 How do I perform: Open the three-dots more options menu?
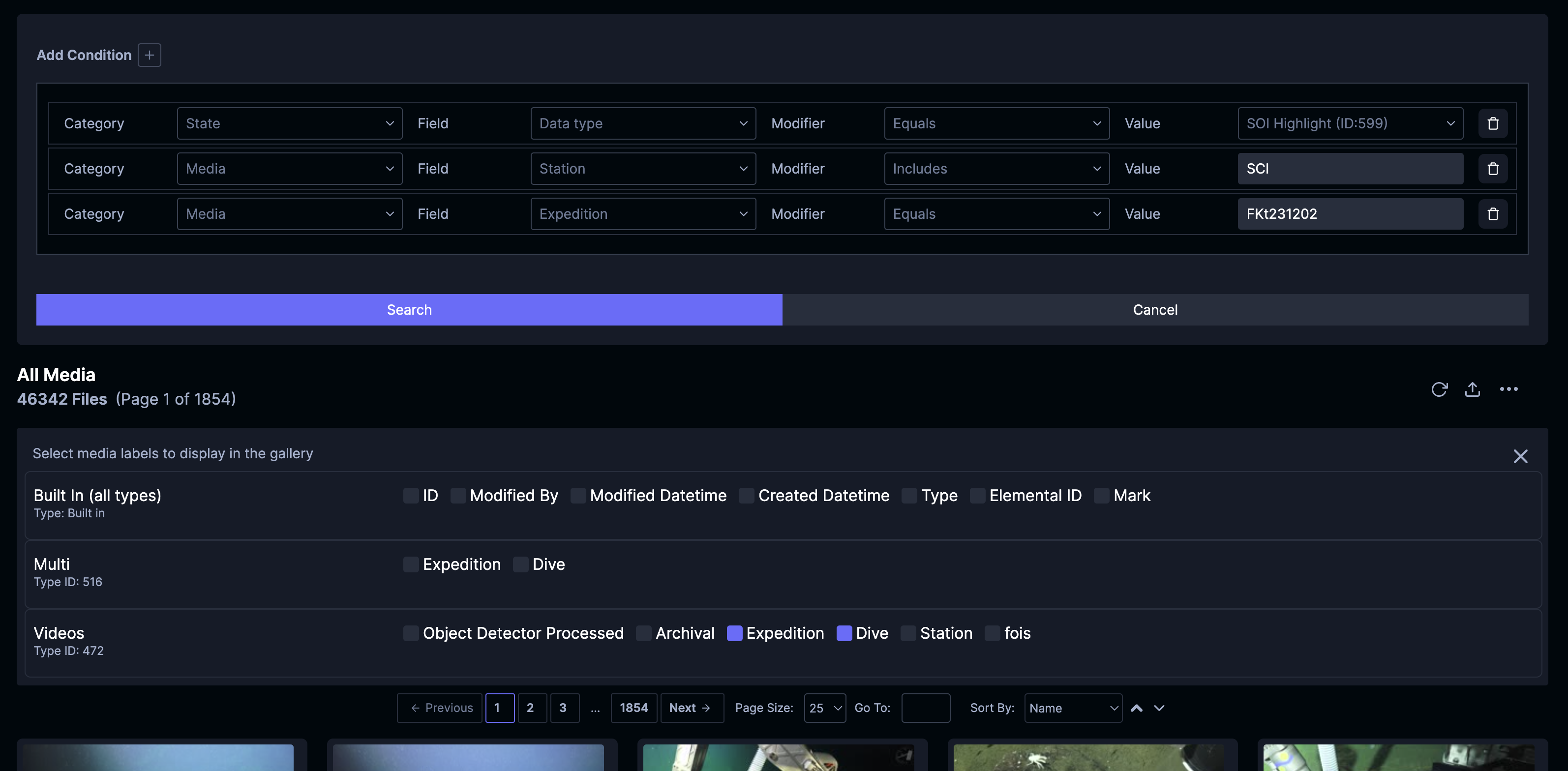click(1508, 389)
